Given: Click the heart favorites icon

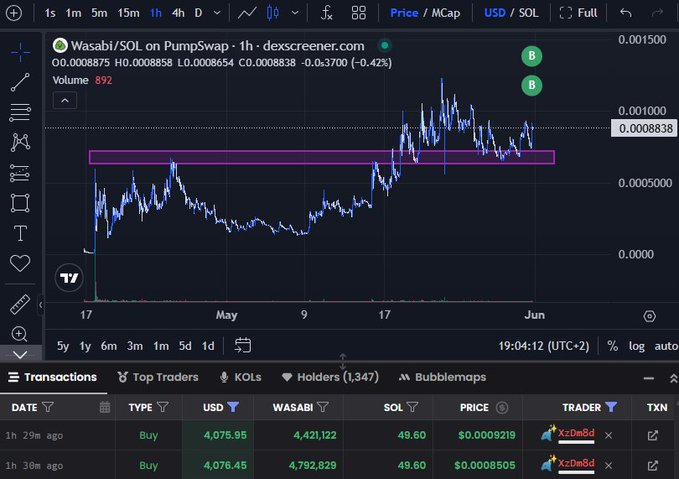Looking at the screenshot, I should 20,263.
